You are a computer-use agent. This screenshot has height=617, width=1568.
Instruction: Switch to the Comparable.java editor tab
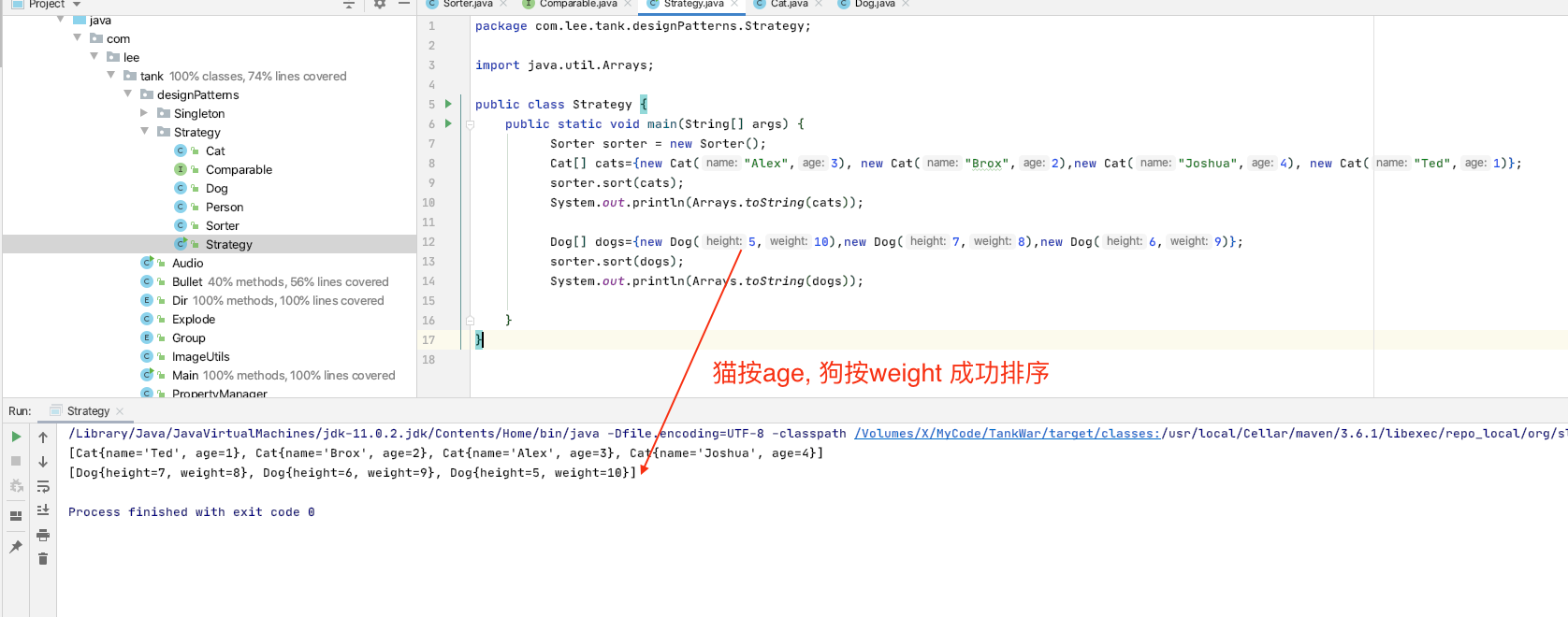click(577, 5)
